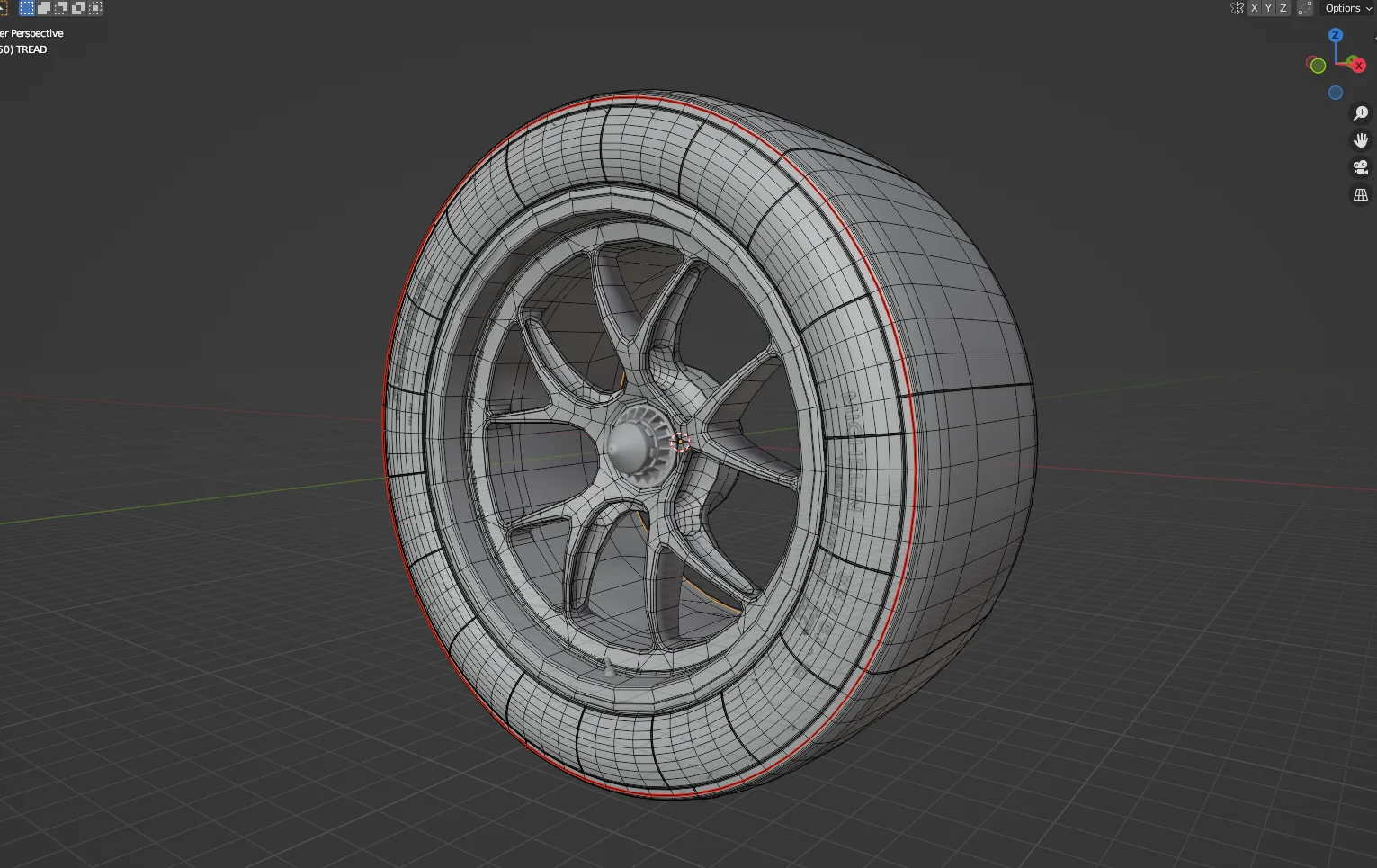Open the Options dropdown
Viewport: 1377px width, 868px height.
point(1344,8)
